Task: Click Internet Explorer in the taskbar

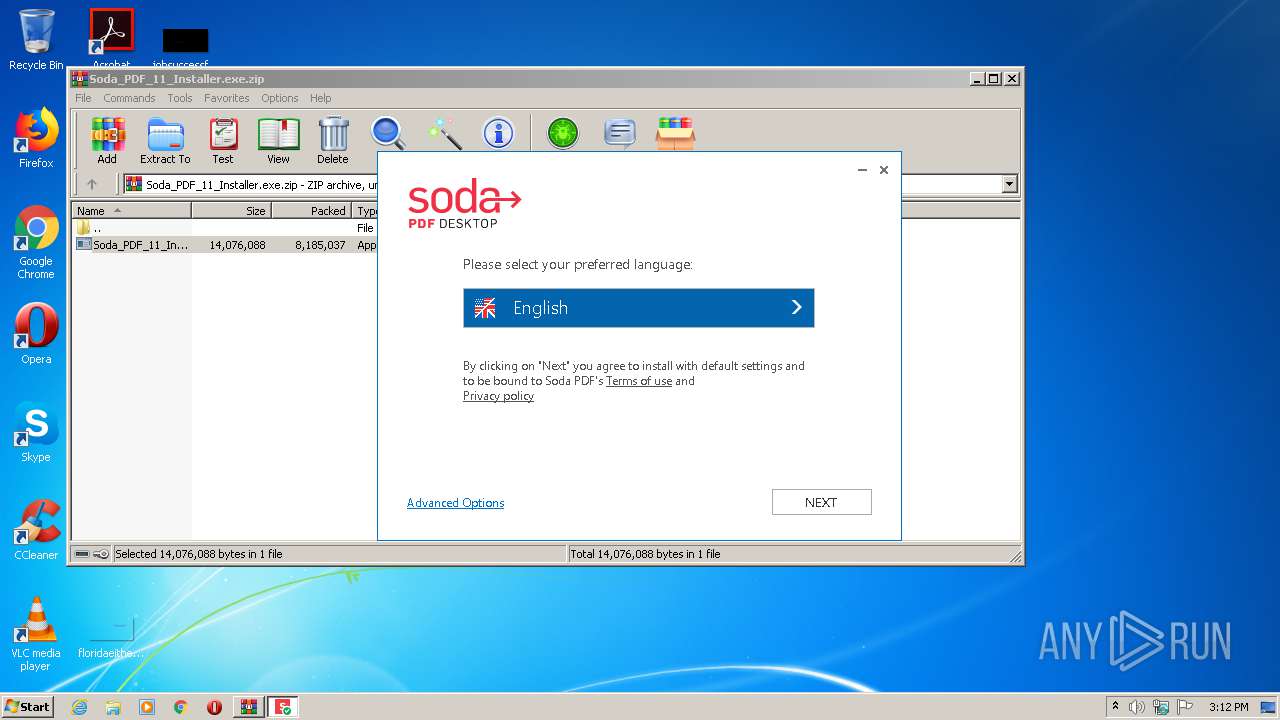Action: pos(79,707)
